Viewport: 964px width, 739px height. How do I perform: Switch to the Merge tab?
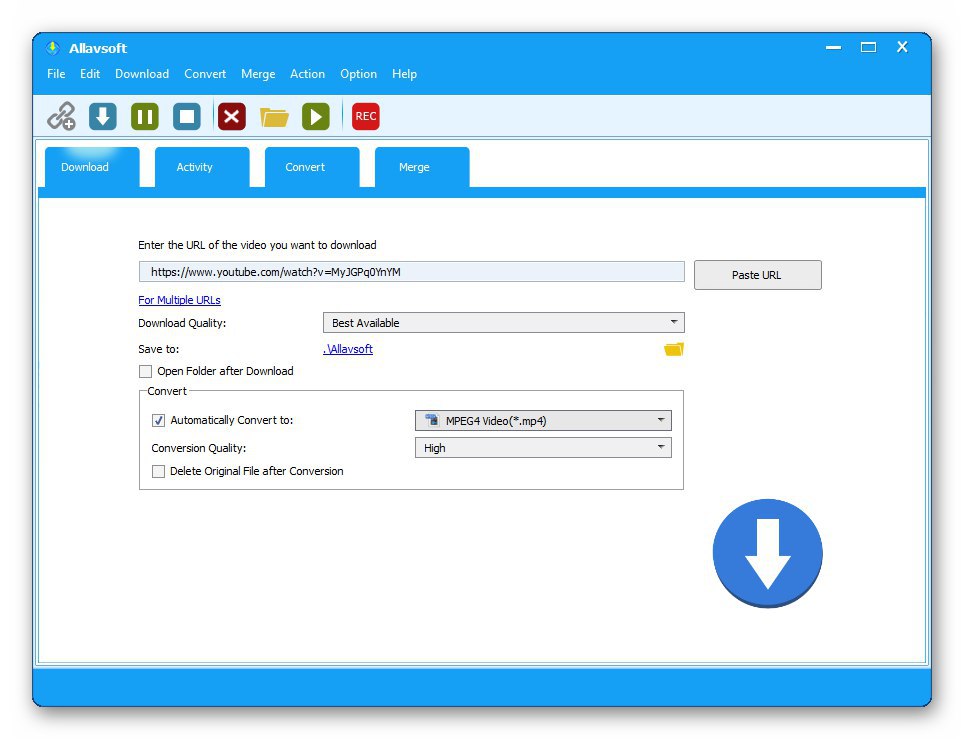pyautogui.click(x=422, y=167)
